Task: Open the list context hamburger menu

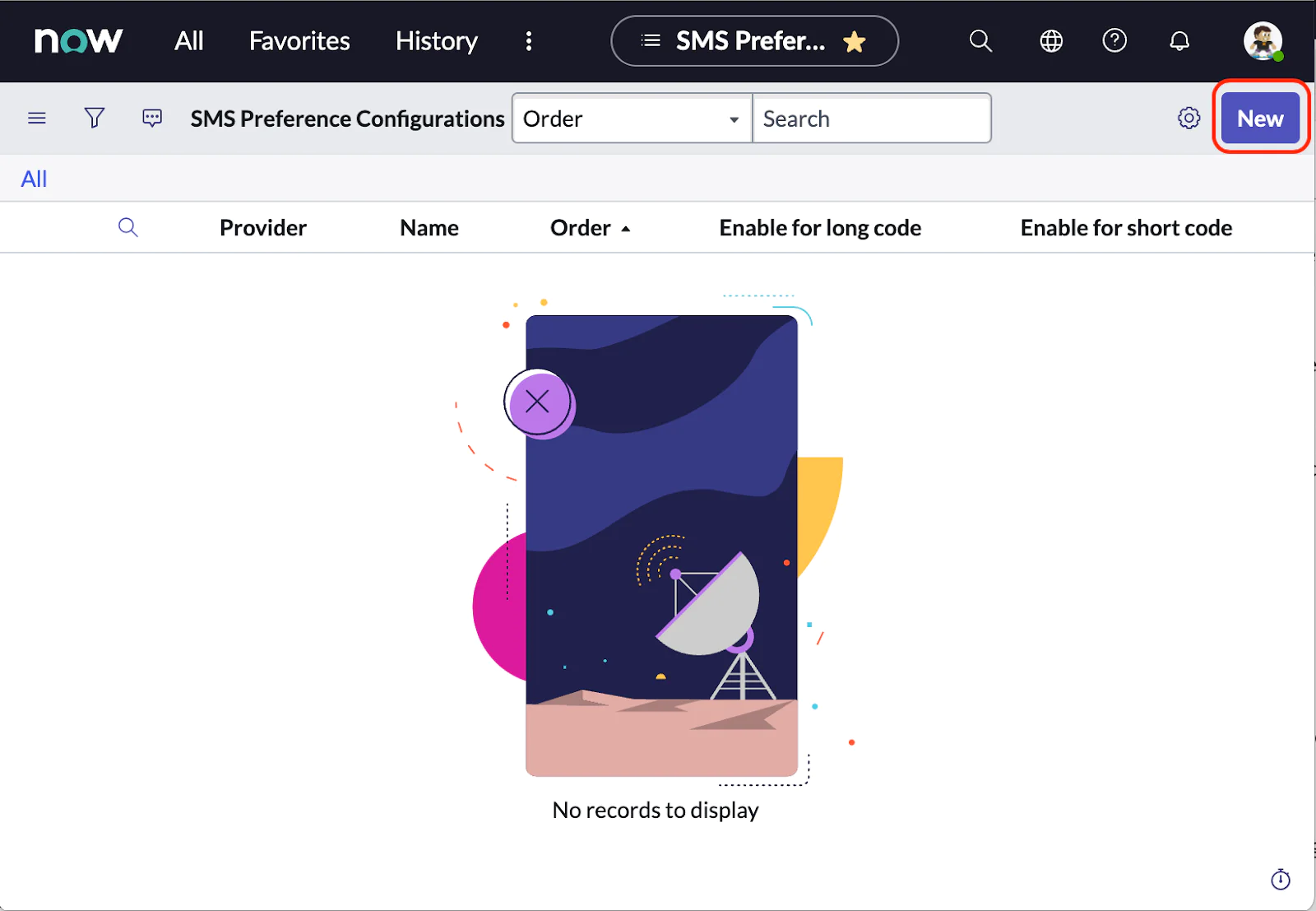Action: (37, 119)
